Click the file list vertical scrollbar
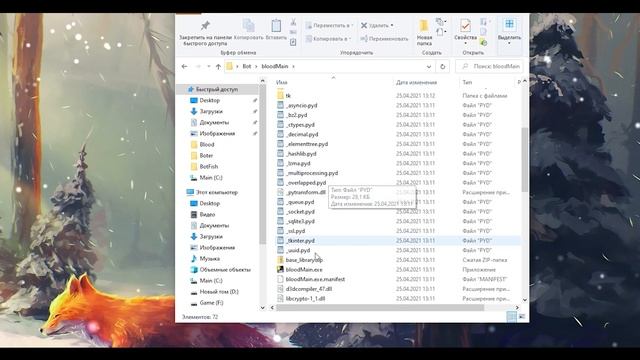Image resolution: width=640 pixels, height=360 pixels. point(524,159)
